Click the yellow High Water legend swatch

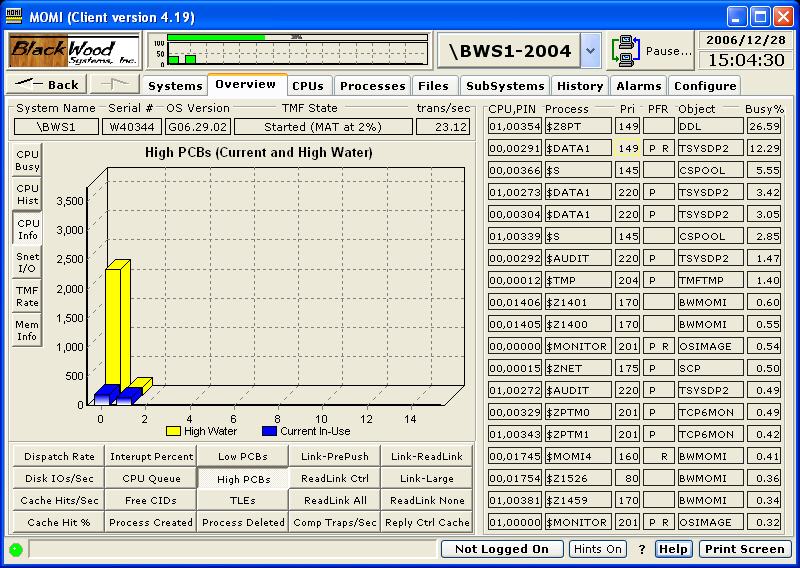click(173, 431)
